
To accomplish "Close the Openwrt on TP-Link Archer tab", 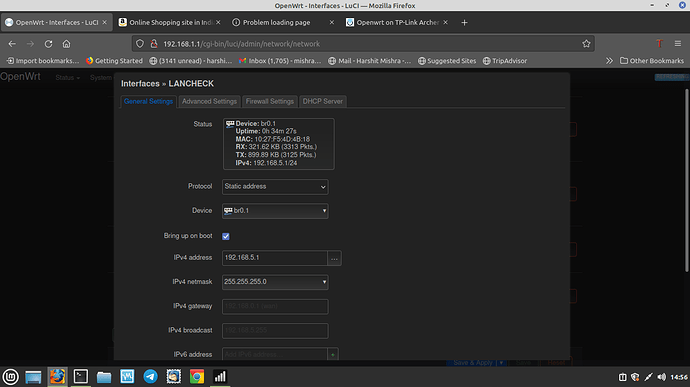I will coord(445,22).
